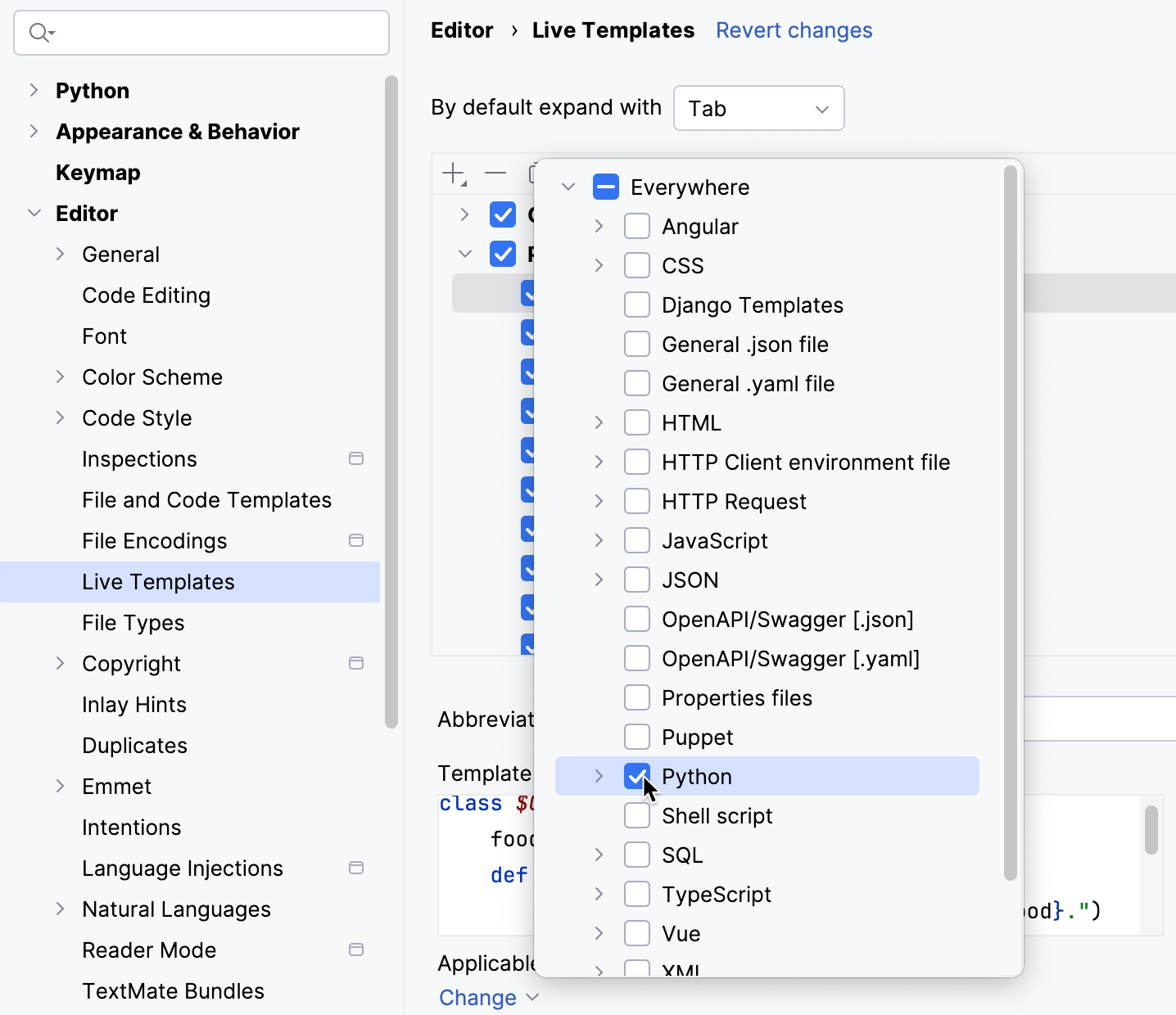
Task: Click the project-level settings icon beside Inspections
Action: point(356,458)
